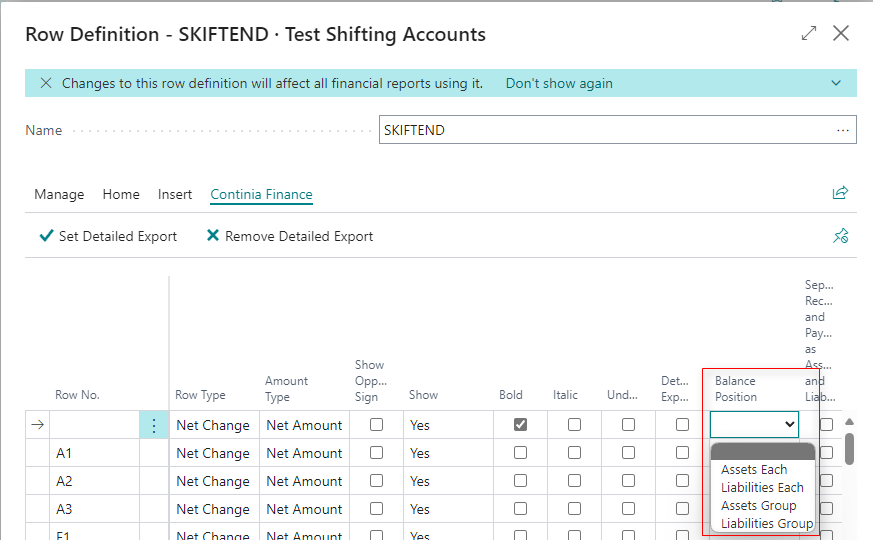Image resolution: width=873 pixels, height=540 pixels.
Task: Switch to the Manage tab
Action: 59,194
